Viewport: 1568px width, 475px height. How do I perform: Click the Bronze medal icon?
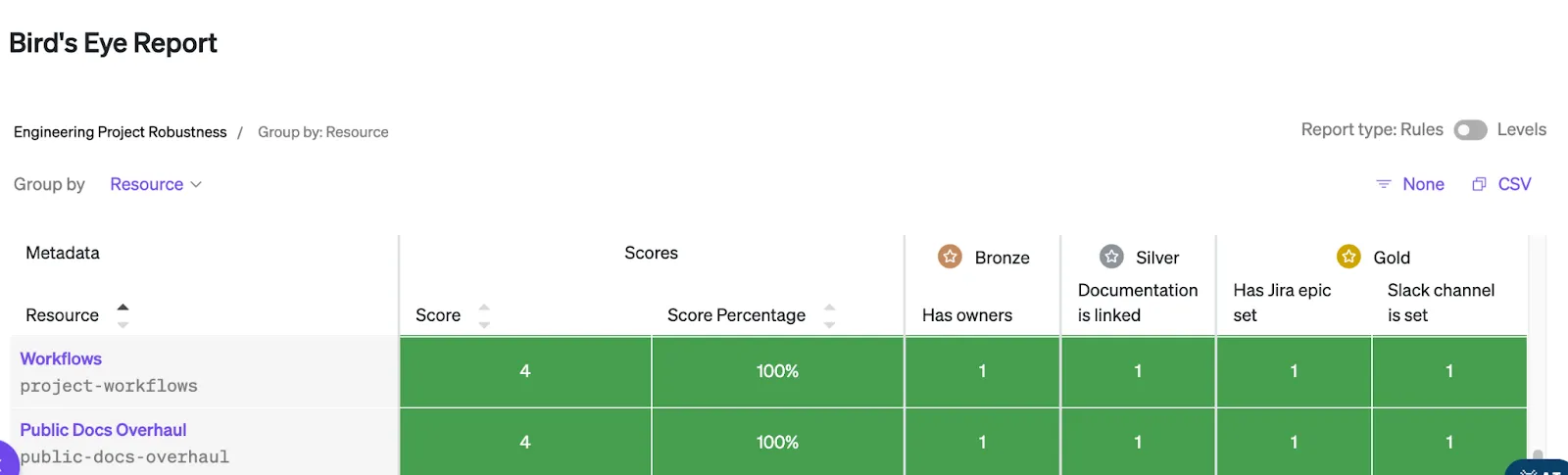click(950, 257)
